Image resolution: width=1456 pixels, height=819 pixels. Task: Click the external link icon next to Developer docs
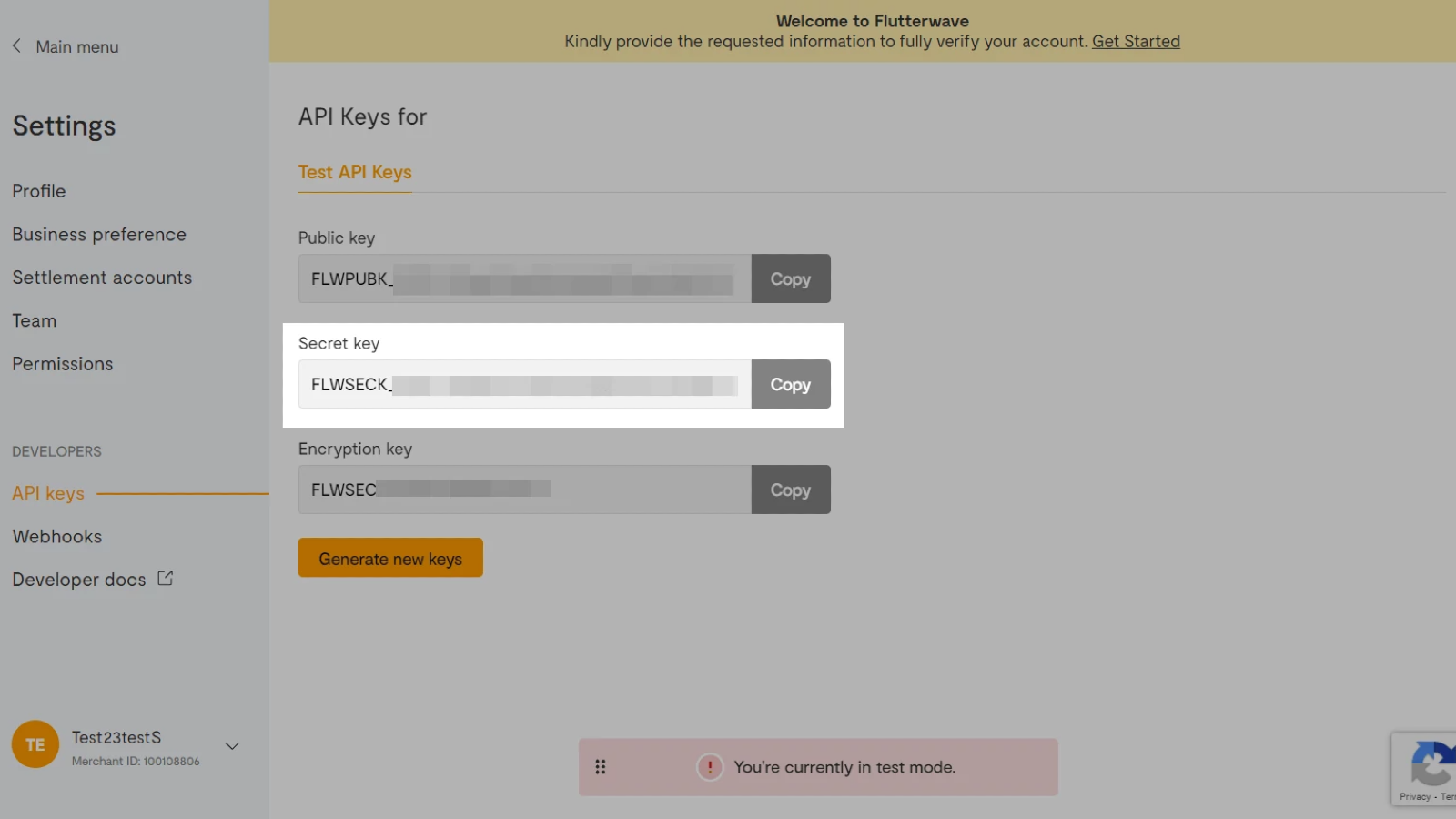(165, 579)
